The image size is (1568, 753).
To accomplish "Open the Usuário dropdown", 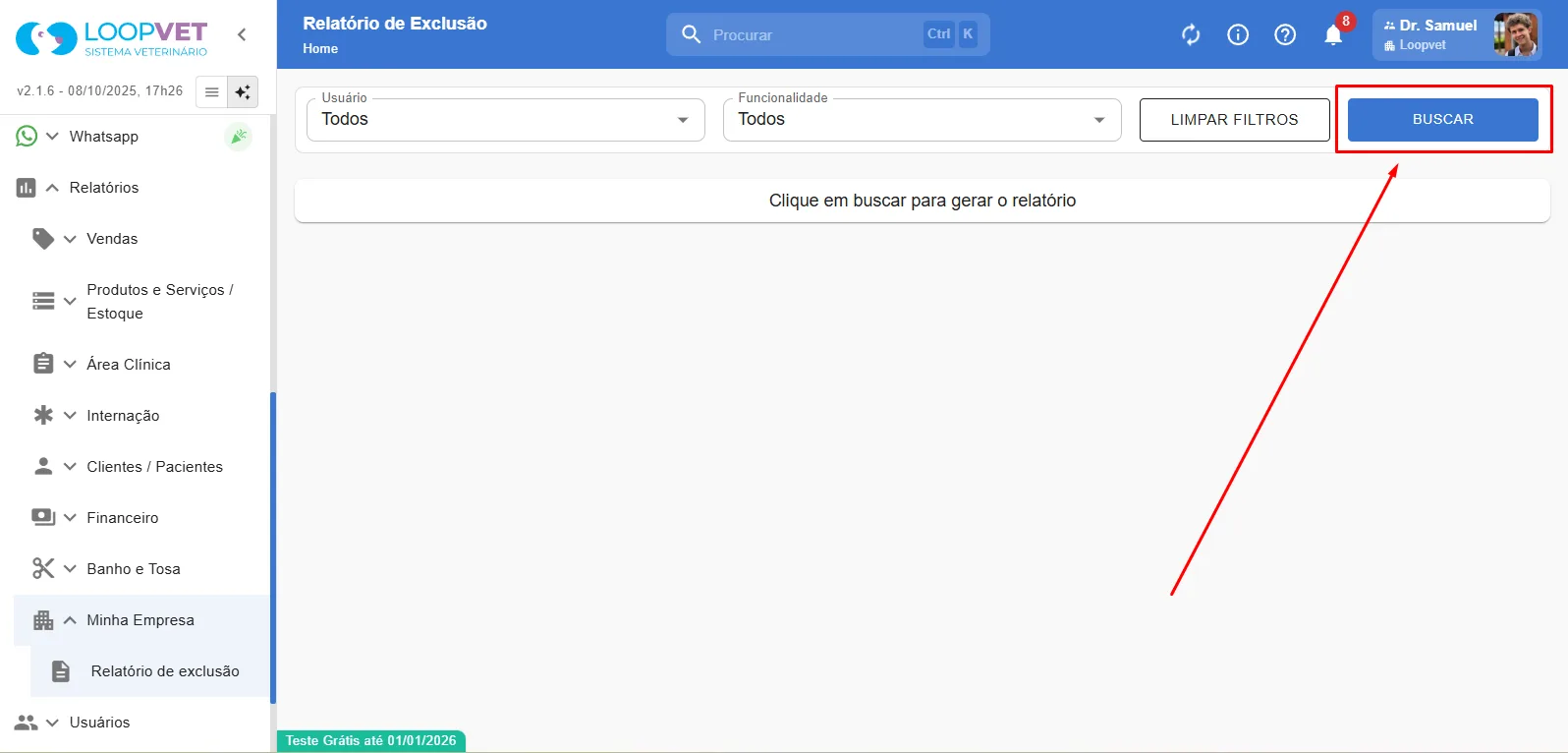I will 505,119.
